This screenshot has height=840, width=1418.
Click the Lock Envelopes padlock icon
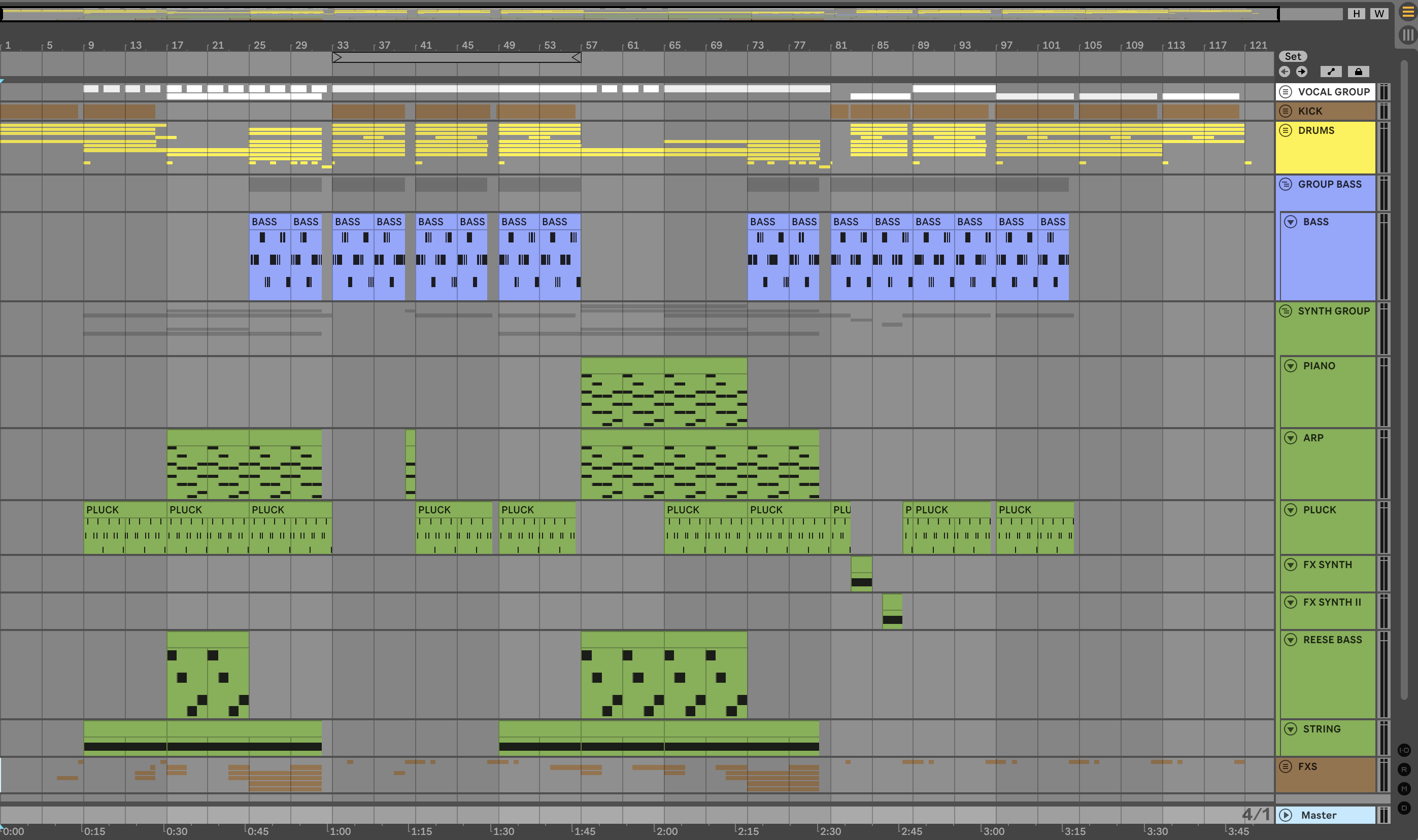1358,72
